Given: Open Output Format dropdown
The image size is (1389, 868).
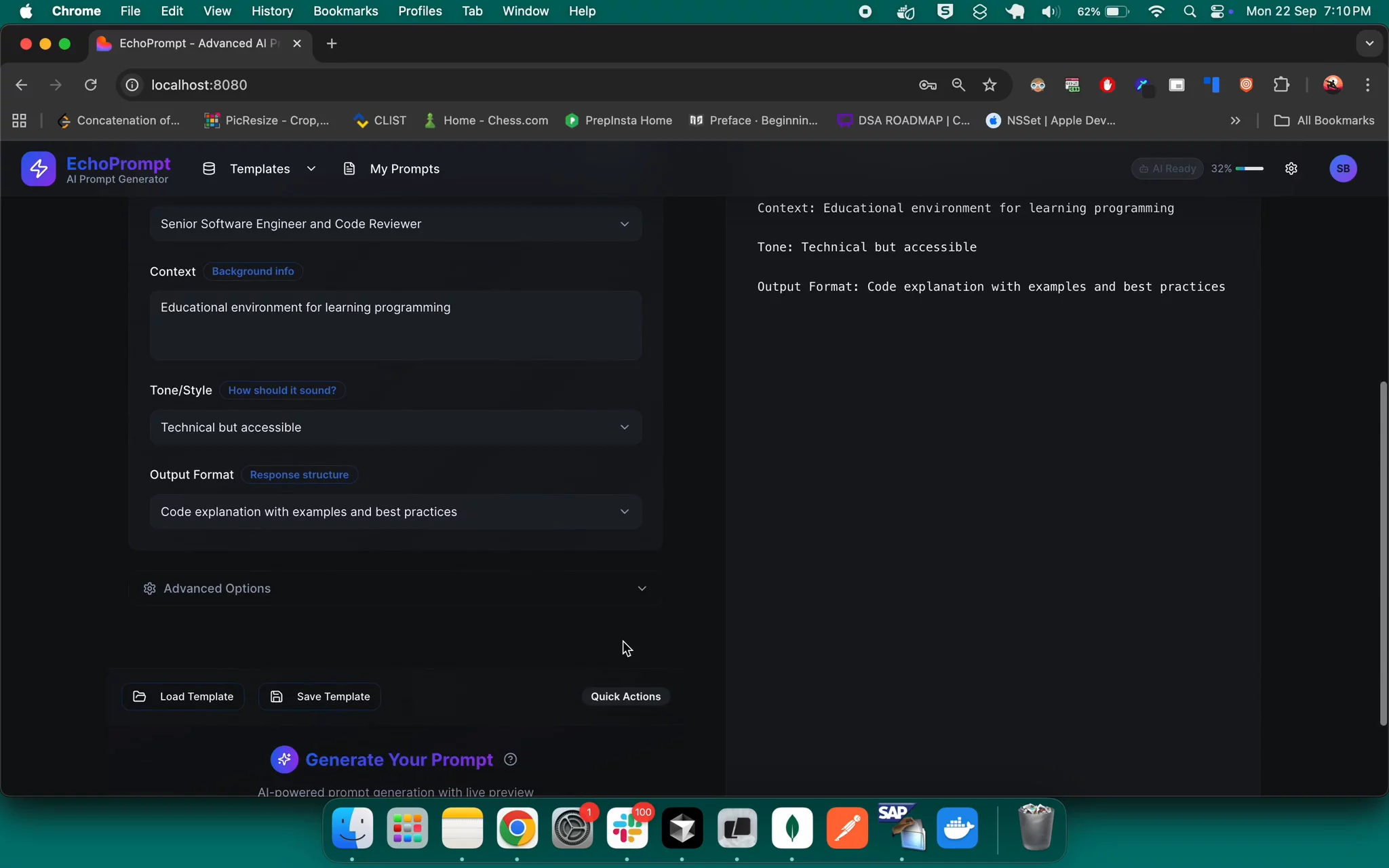Looking at the screenshot, I should click(x=395, y=512).
